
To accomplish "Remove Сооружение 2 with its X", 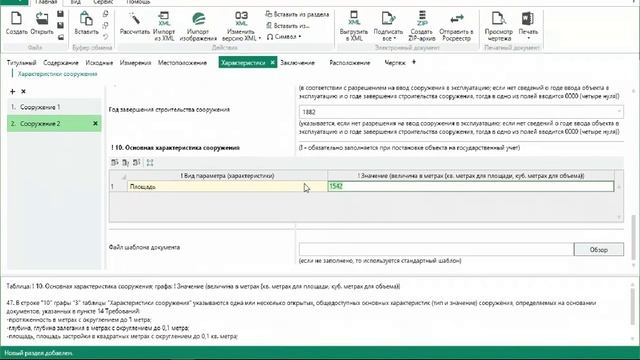I will point(95,123).
